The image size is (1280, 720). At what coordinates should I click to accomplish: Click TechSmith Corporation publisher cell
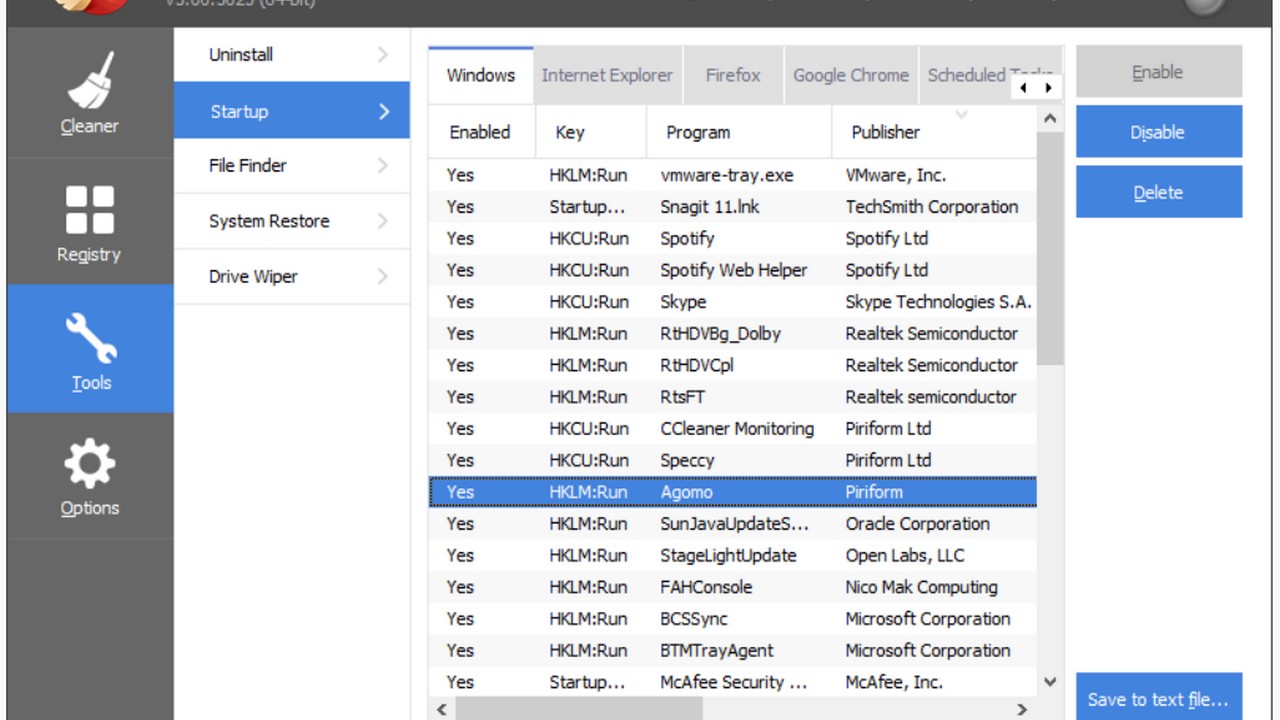[x=932, y=207]
